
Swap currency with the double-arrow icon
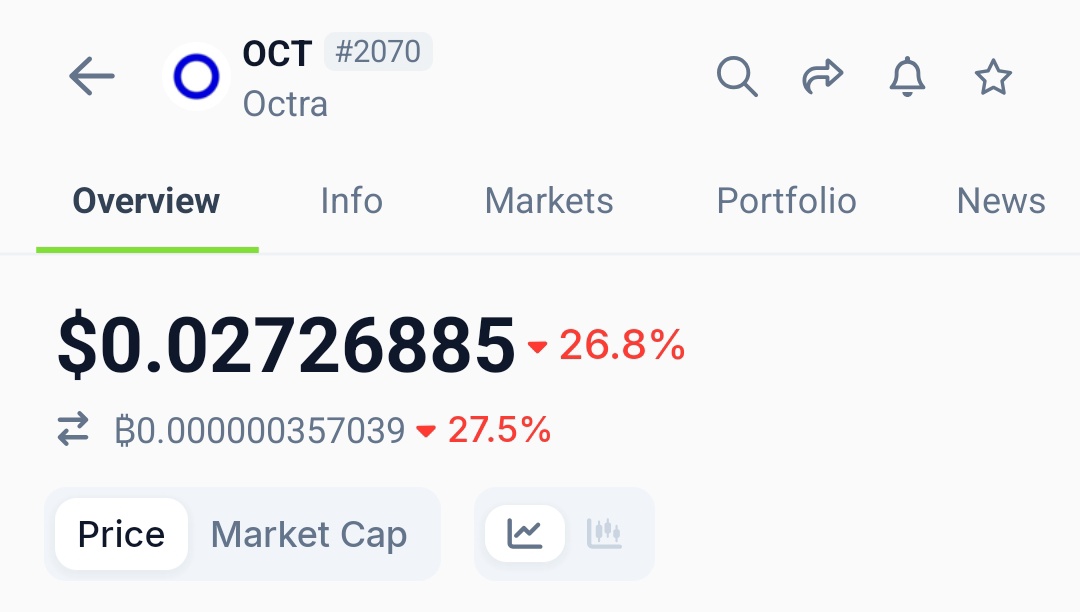(x=73, y=431)
